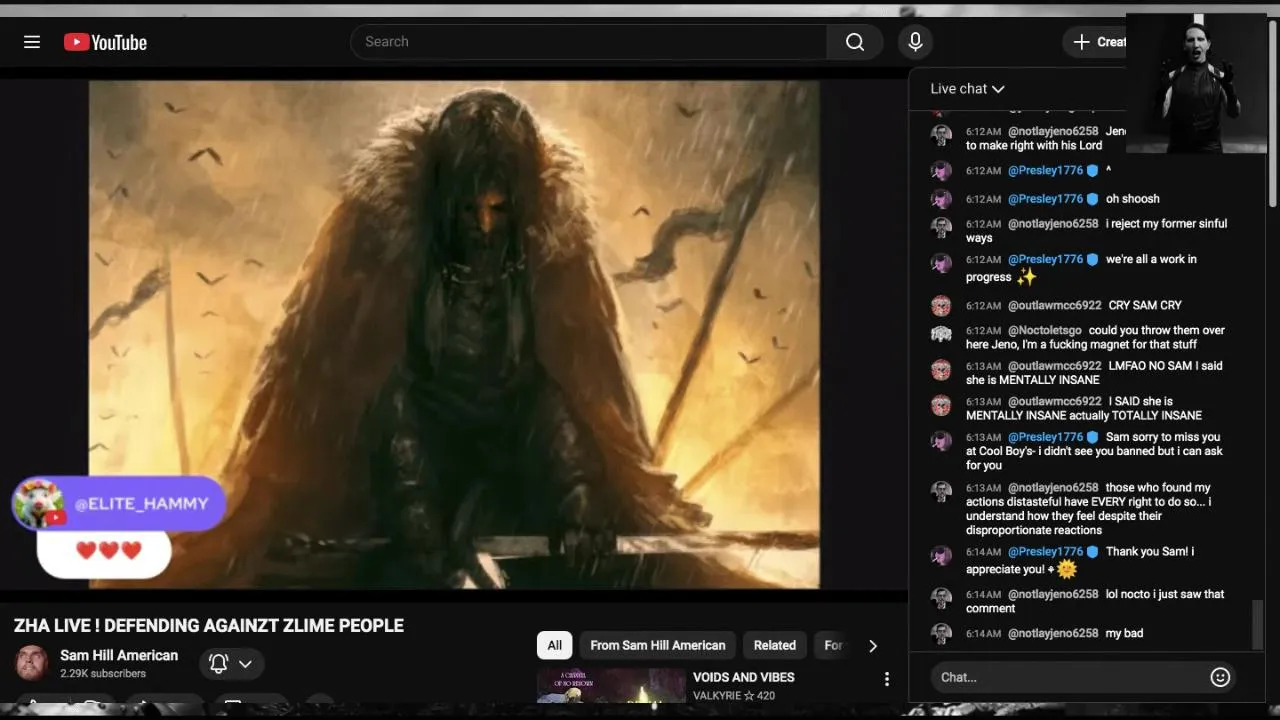The height and width of the screenshot is (720, 1280).
Task: Click the search magnifier button
Action: (x=855, y=42)
